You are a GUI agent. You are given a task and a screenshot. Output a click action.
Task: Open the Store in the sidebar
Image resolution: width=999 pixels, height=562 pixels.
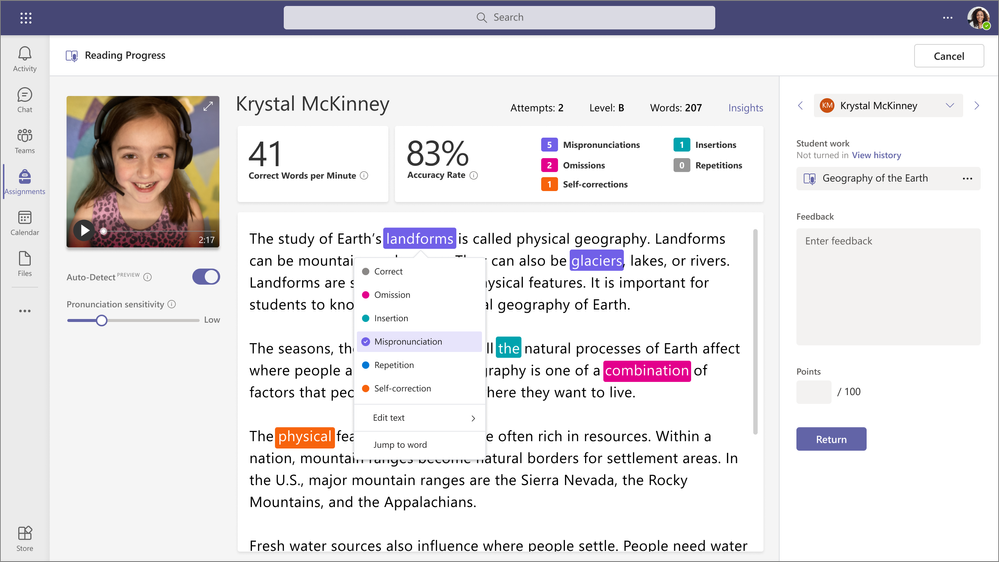pos(25,538)
